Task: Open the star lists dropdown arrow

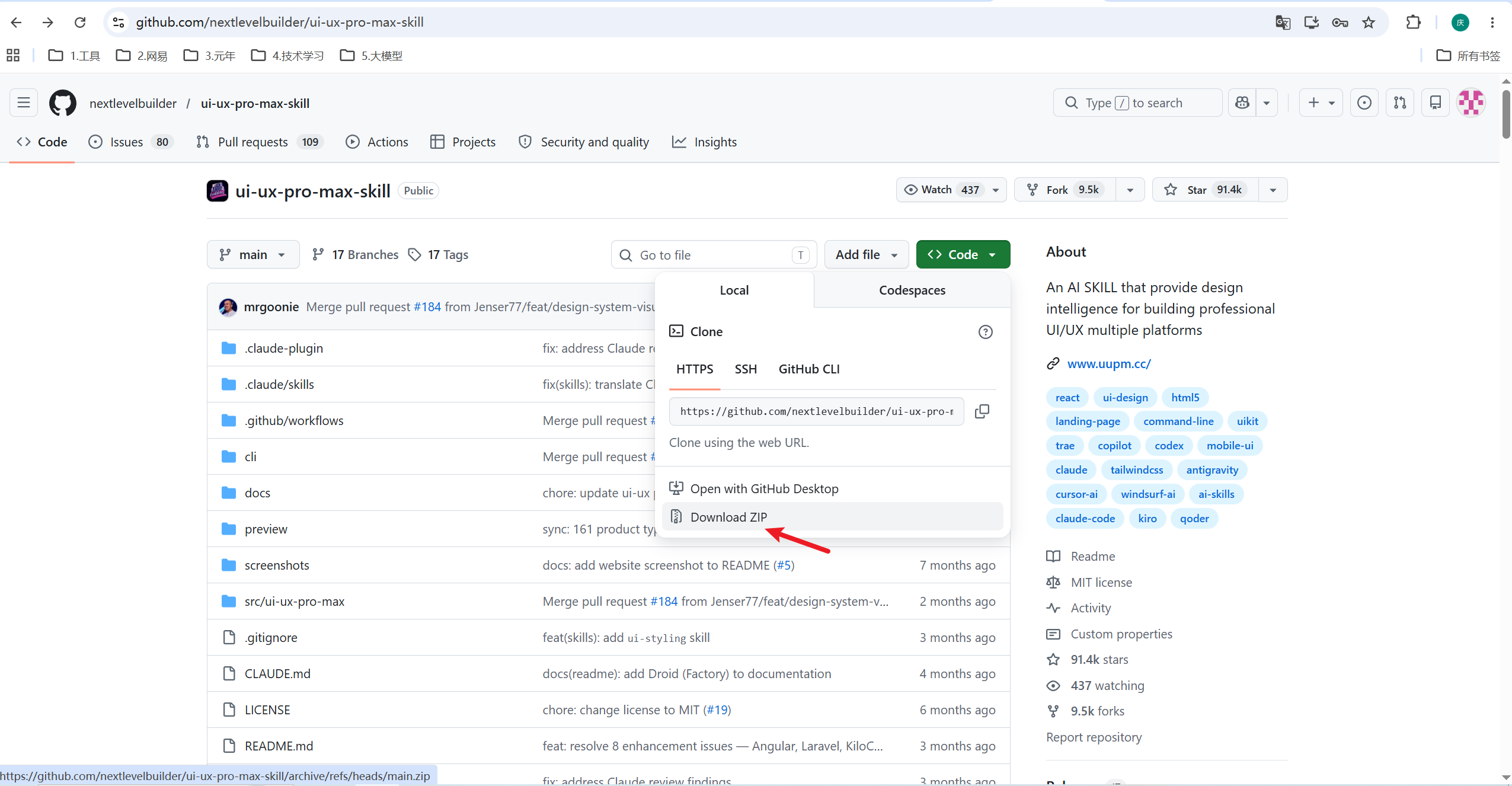Action: [1273, 190]
